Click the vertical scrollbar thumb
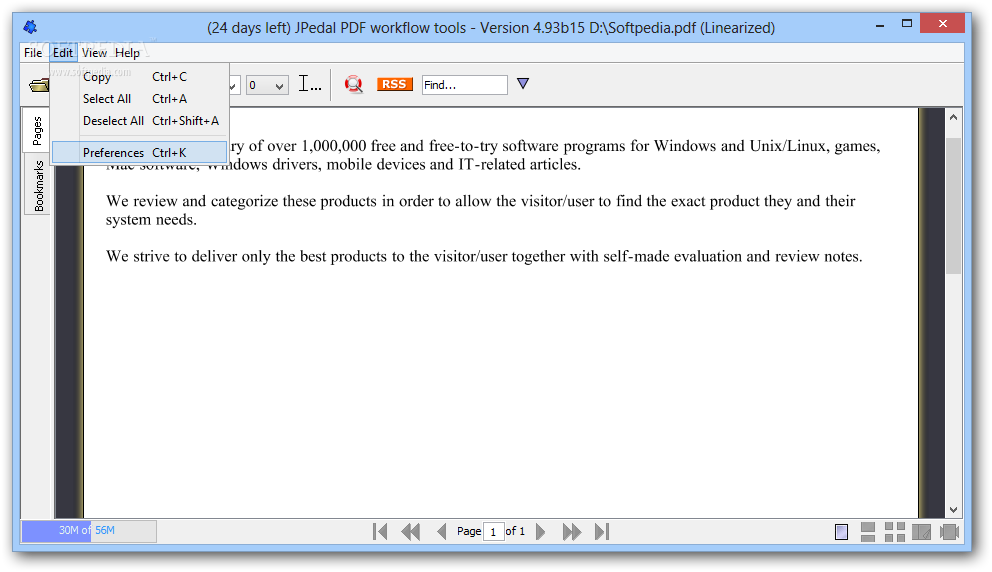Viewport: 992px width, 572px height. [x=953, y=206]
